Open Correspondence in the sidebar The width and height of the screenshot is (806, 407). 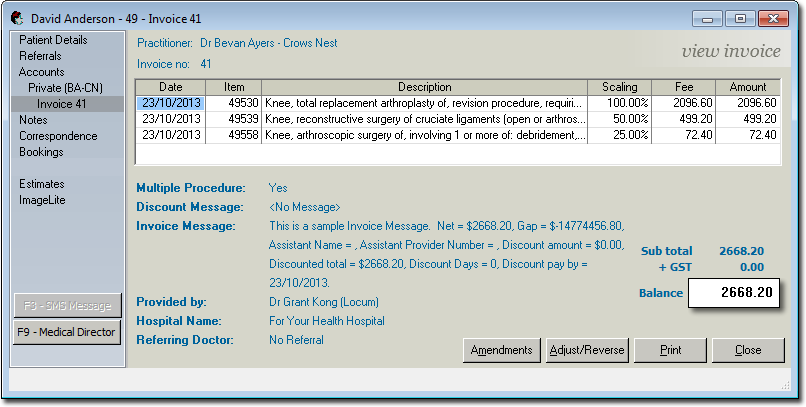coord(58,136)
